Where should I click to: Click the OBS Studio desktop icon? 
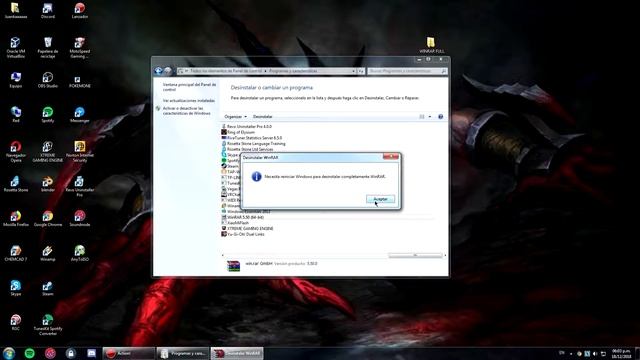click(x=48, y=80)
